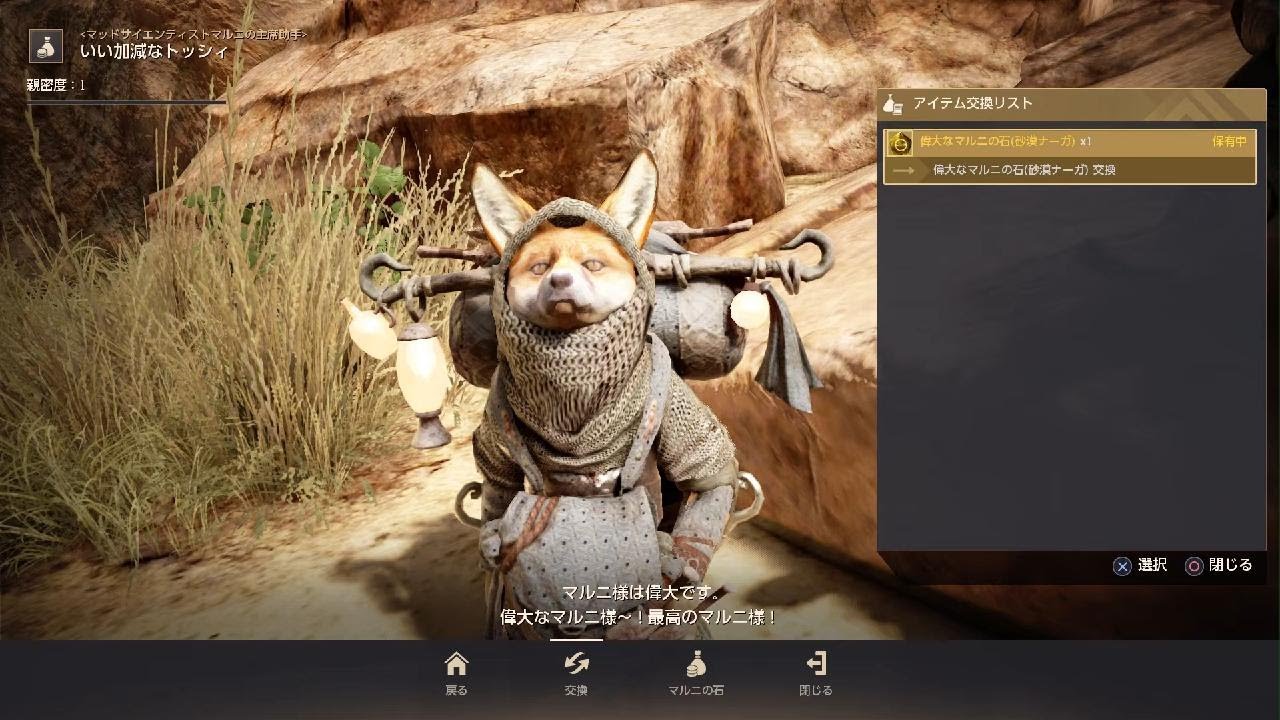Select the 交換 exchange arrows icon
Viewport: 1280px width, 720px height.
[576, 664]
